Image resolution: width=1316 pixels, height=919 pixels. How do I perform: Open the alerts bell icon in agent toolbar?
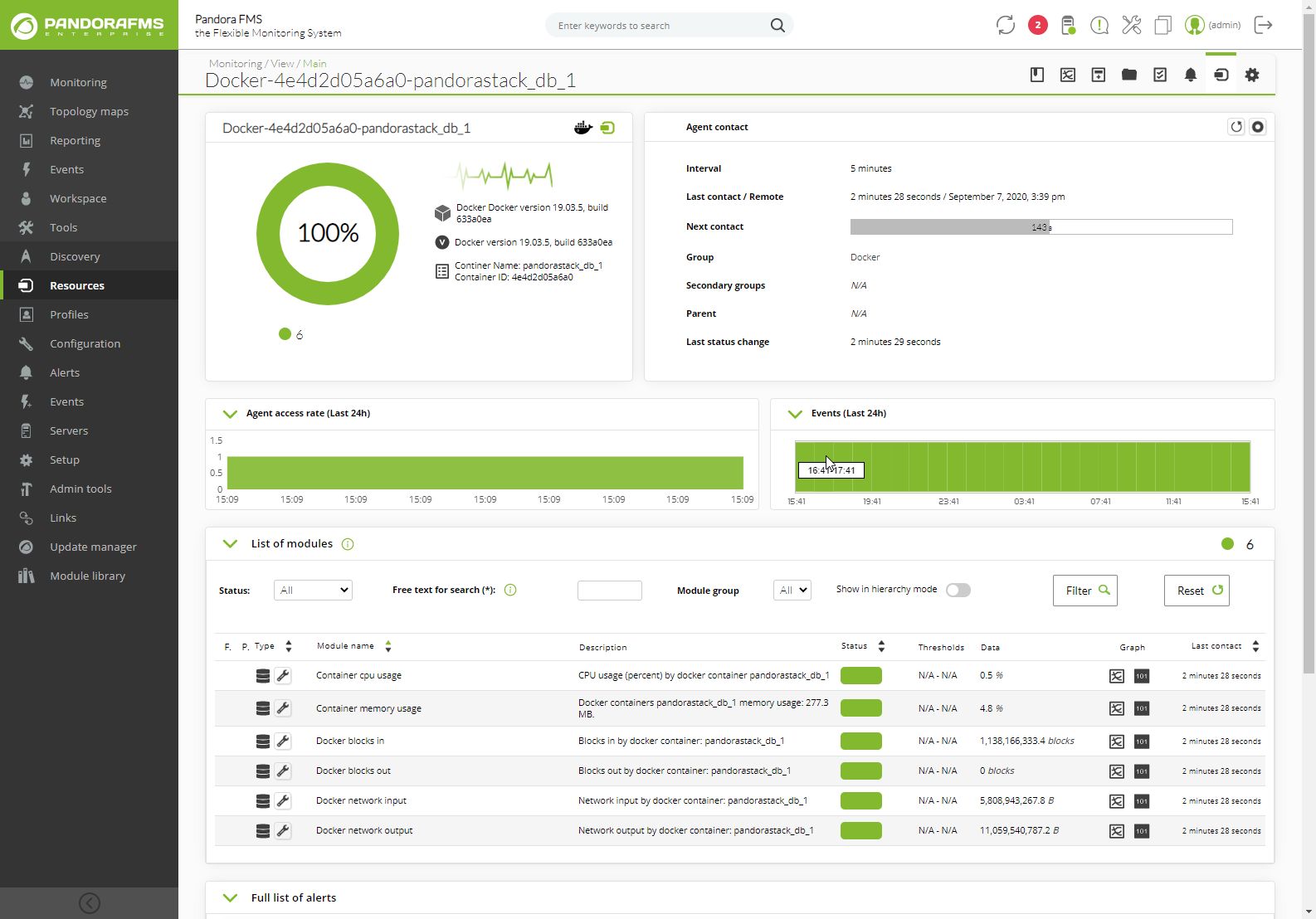(x=1191, y=75)
